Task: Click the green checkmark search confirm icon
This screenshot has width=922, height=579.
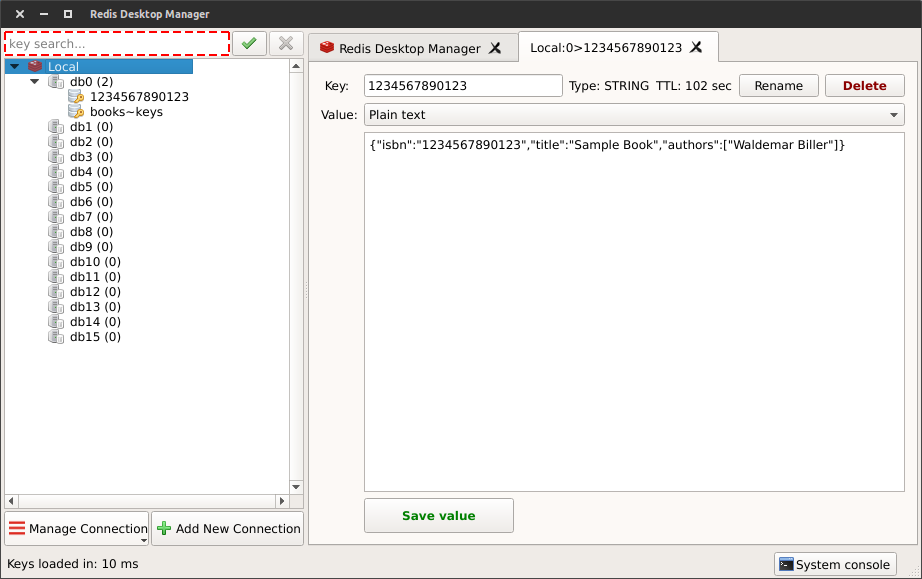Action: tap(249, 43)
